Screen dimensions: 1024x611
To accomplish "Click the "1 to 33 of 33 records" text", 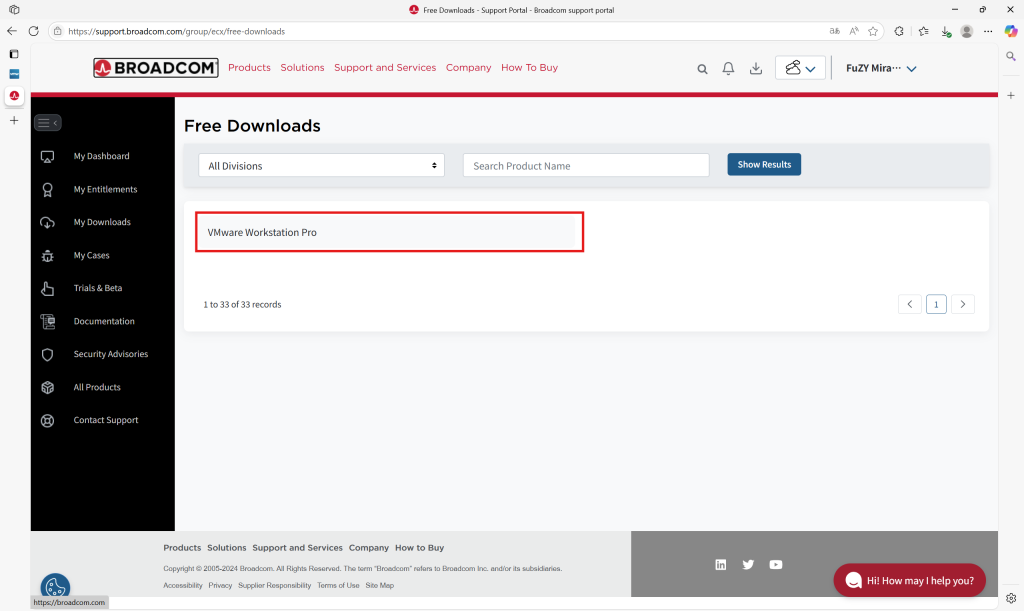I will pos(242,304).
